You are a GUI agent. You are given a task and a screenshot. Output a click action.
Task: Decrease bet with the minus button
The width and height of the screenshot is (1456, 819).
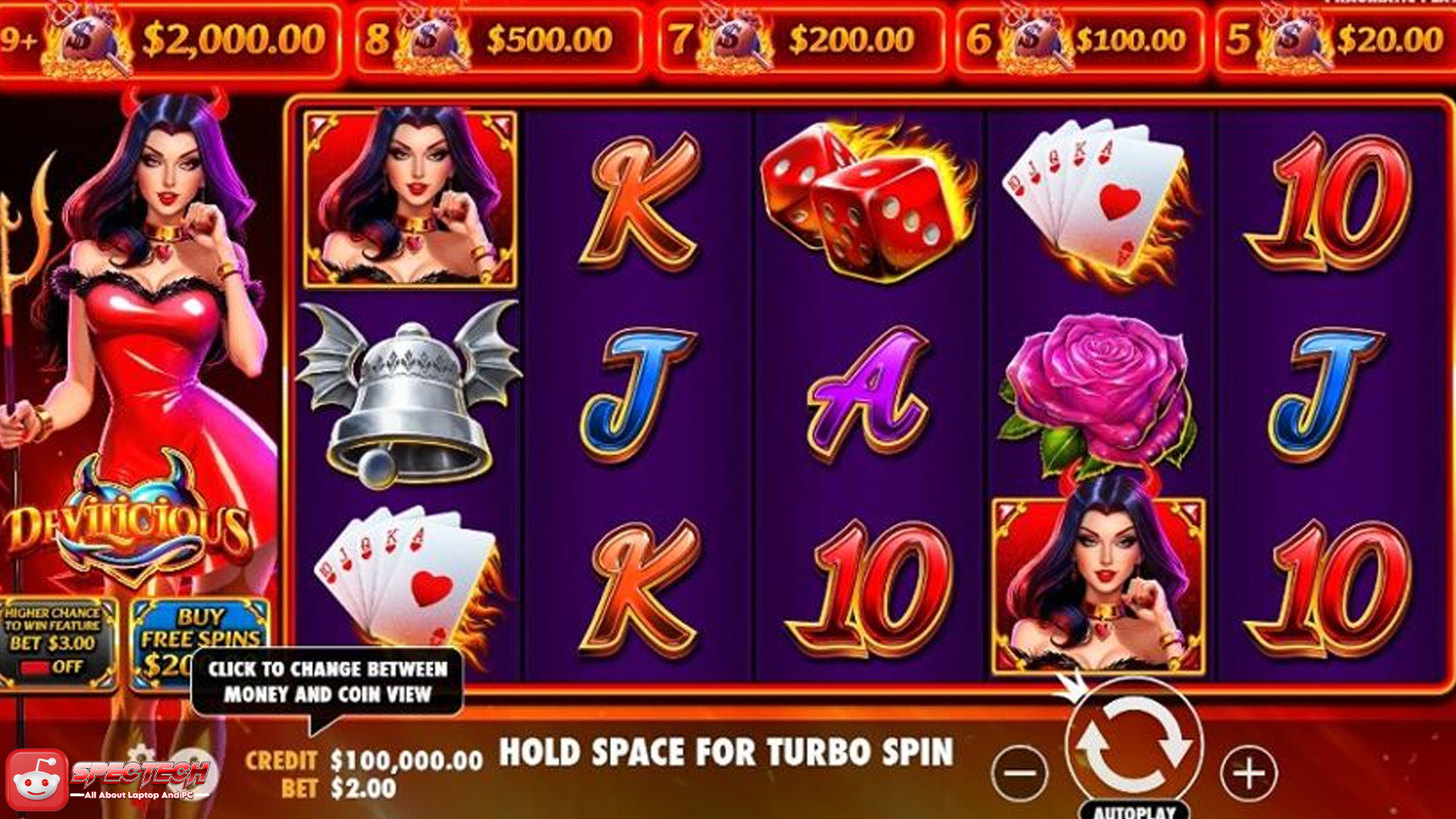[x=1021, y=773]
